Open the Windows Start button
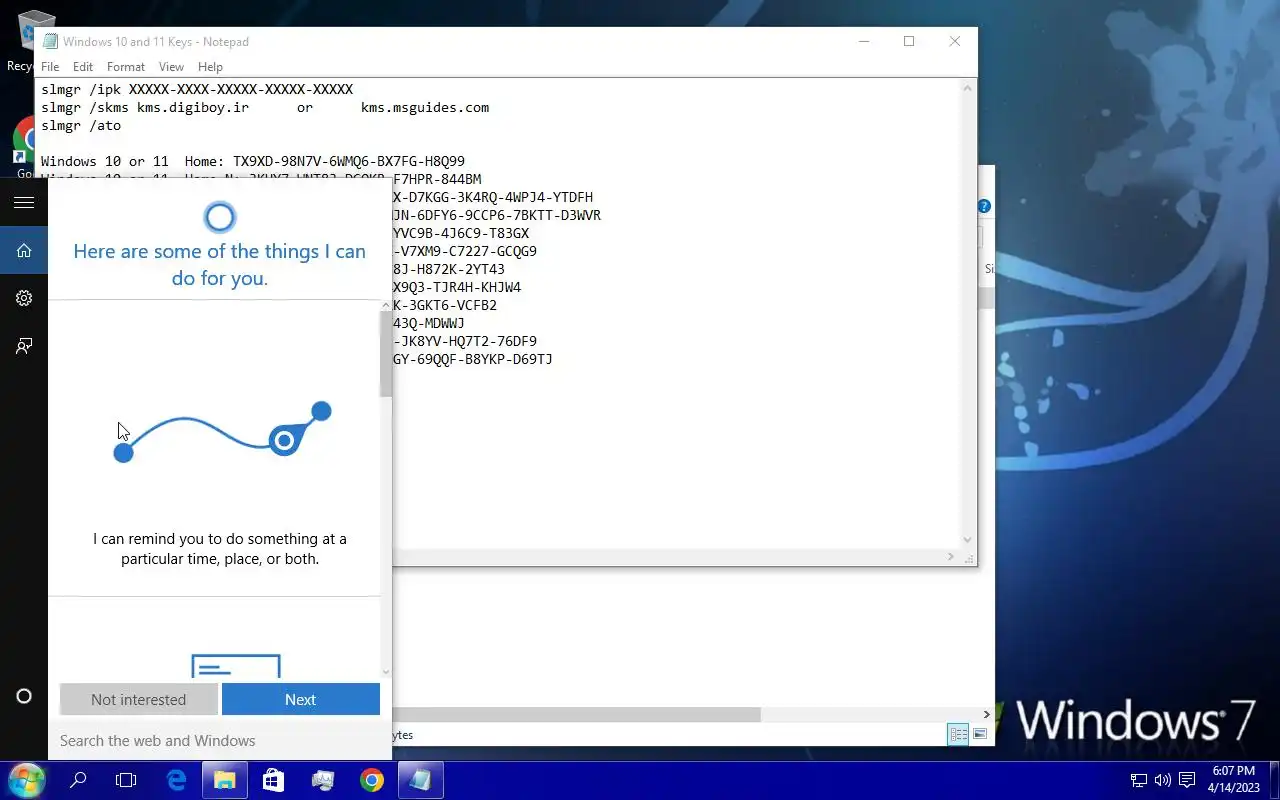The image size is (1280, 800). [x=26, y=780]
